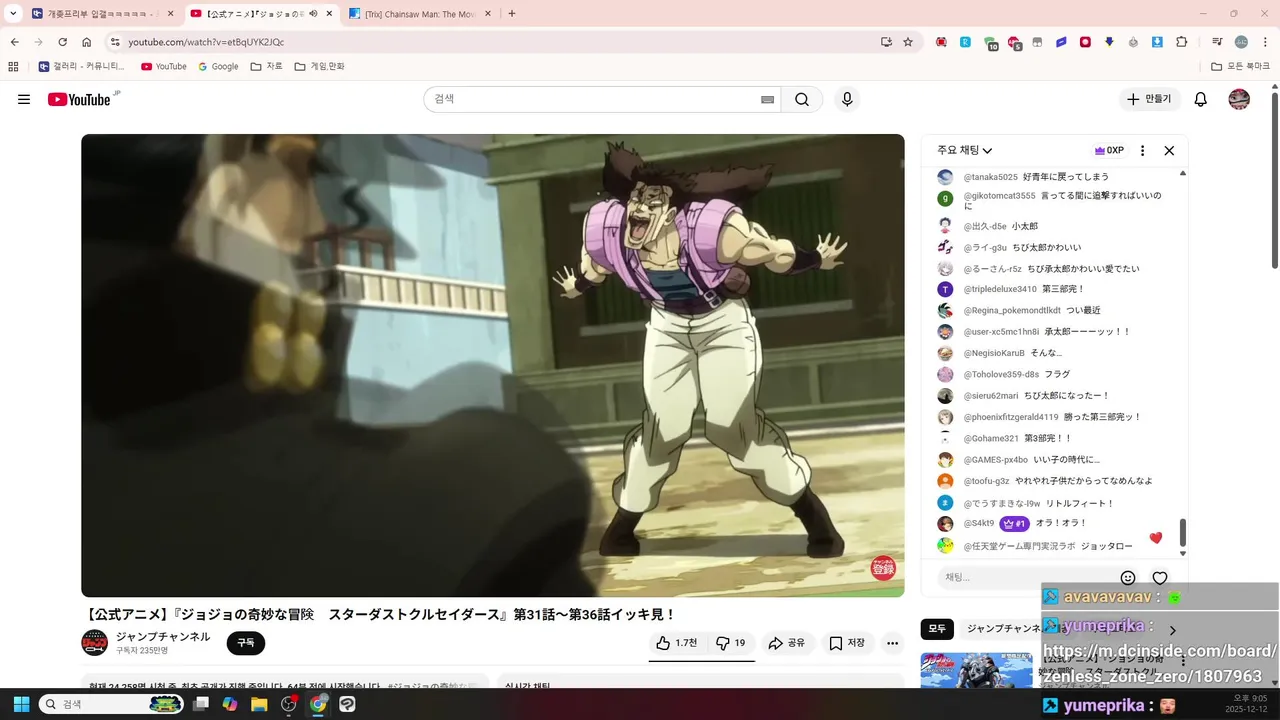Open the 0XP channel points button
The image size is (1280, 720).
point(1109,150)
